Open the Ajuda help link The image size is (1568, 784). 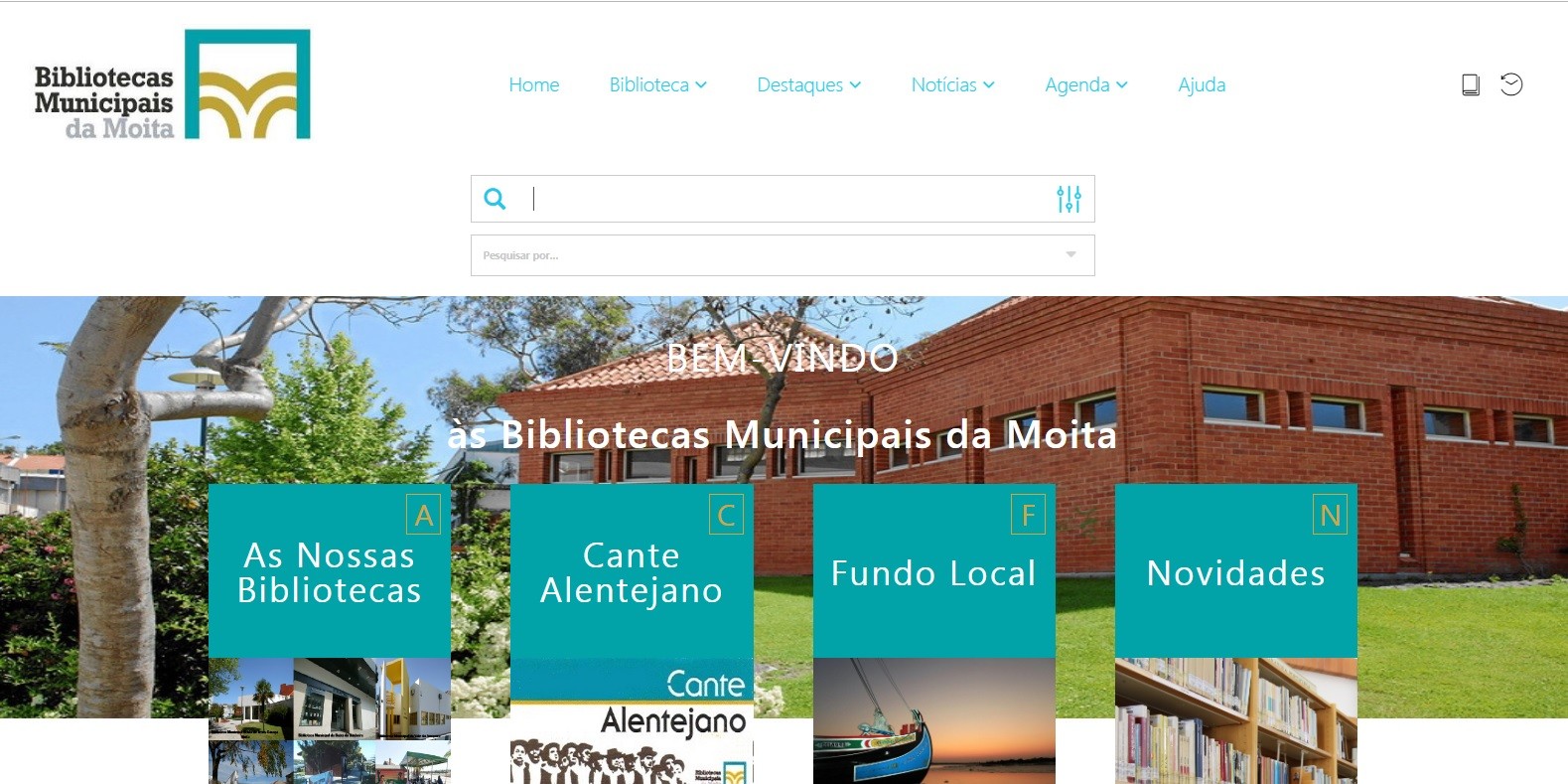1202,84
